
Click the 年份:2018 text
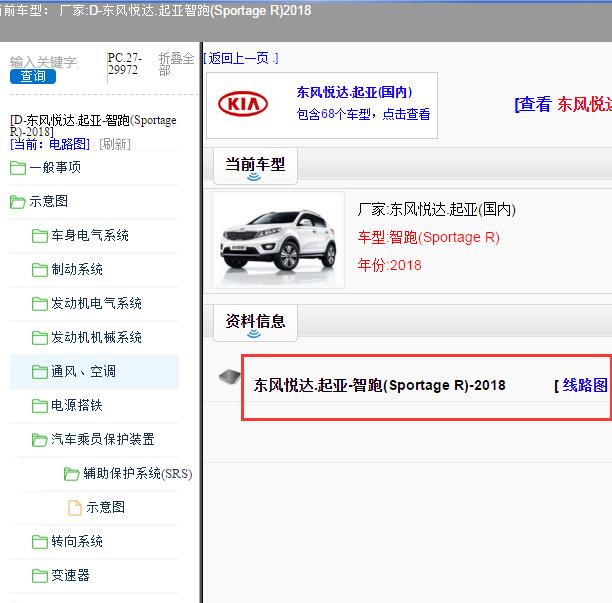(x=390, y=265)
